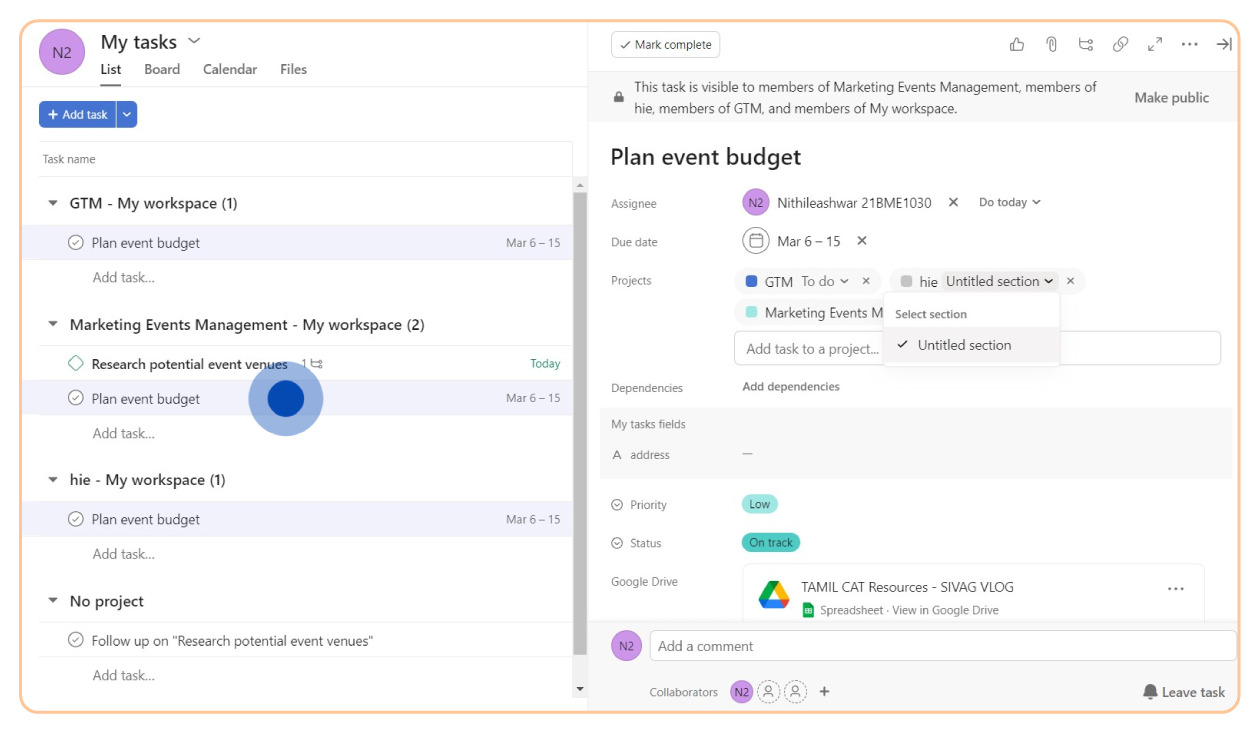The image size is (1260, 733).
Task: Add collaborator with plus icon
Action: pos(824,691)
